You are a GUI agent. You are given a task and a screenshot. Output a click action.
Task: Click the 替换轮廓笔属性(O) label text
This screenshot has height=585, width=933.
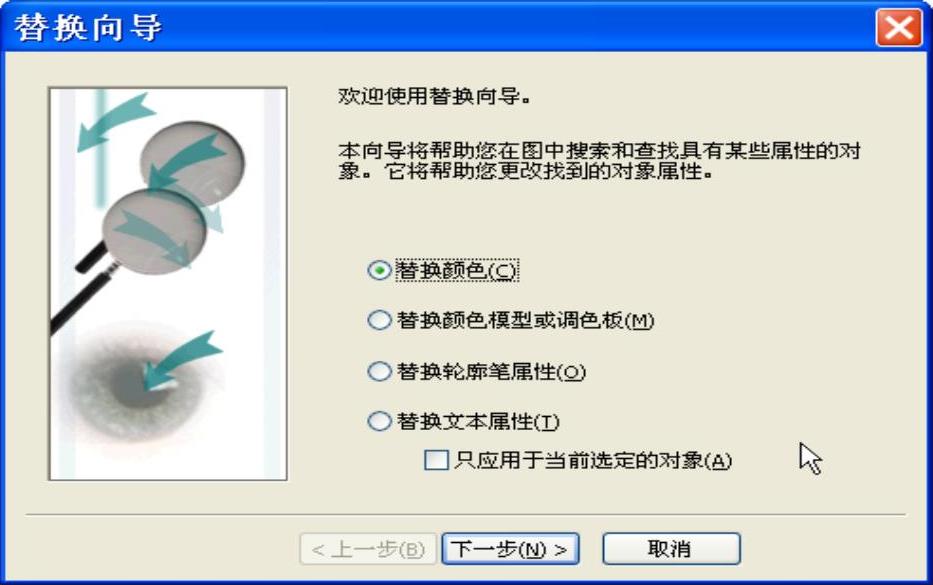tap(491, 372)
